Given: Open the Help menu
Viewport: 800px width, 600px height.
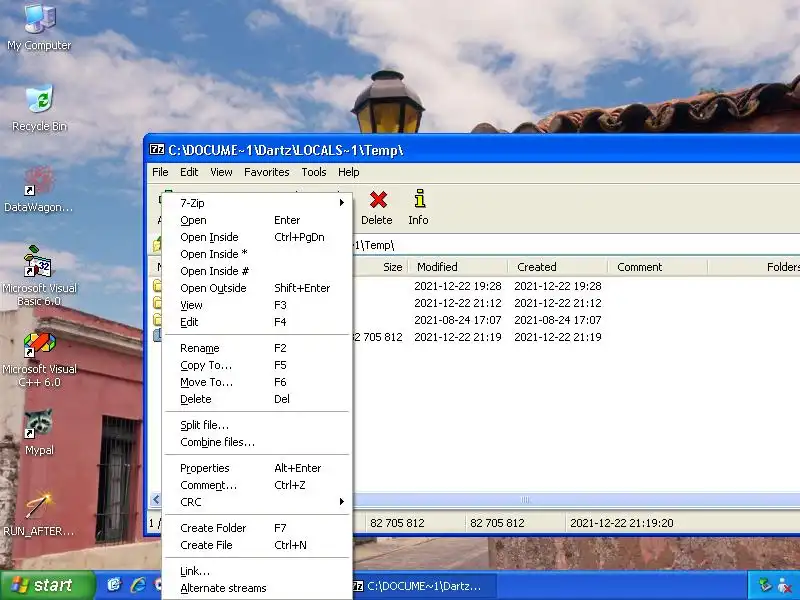Looking at the screenshot, I should coord(348,172).
